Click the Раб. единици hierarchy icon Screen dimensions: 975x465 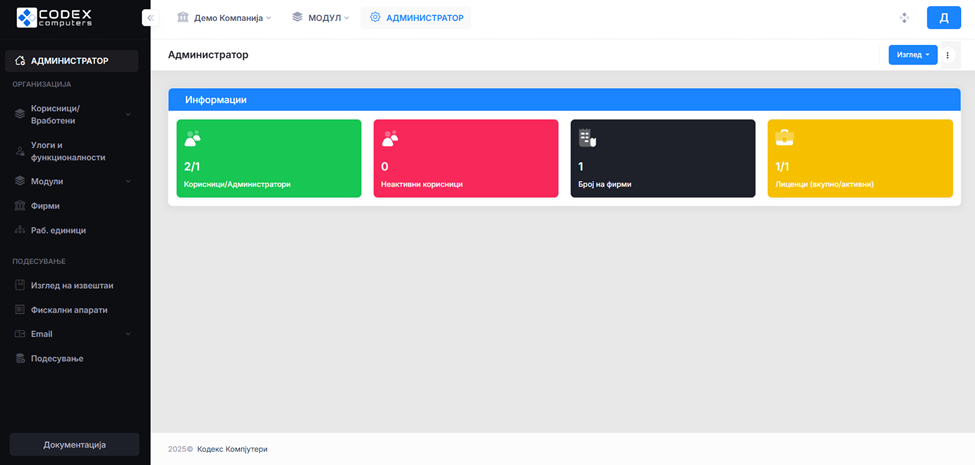(x=20, y=230)
